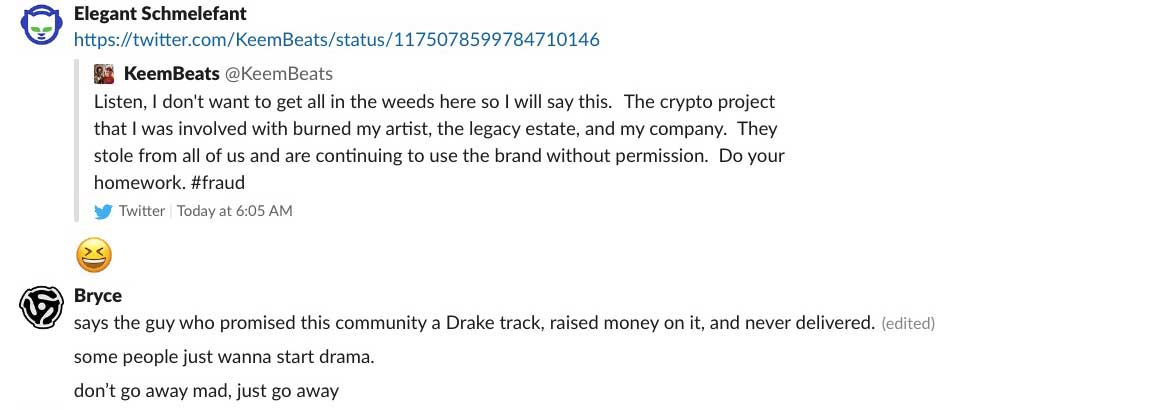Image resolution: width=1153 pixels, height=410 pixels.
Task: Click the Bryce username
Action: (98, 295)
